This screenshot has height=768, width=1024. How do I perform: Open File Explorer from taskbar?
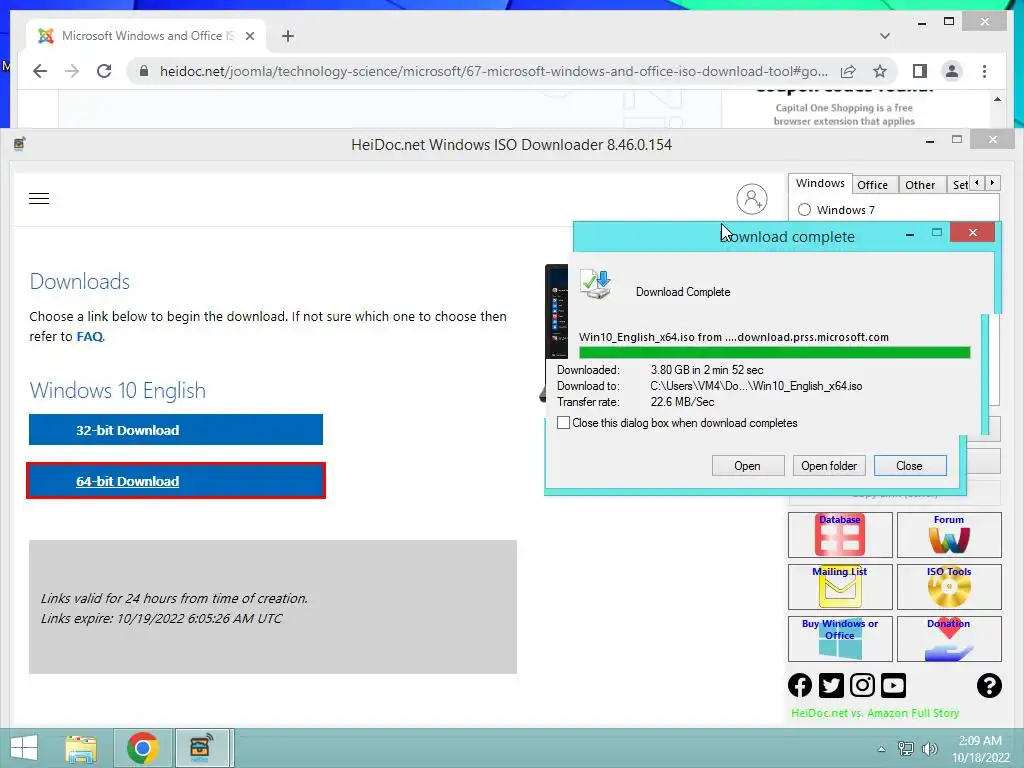pyautogui.click(x=81, y=748)
